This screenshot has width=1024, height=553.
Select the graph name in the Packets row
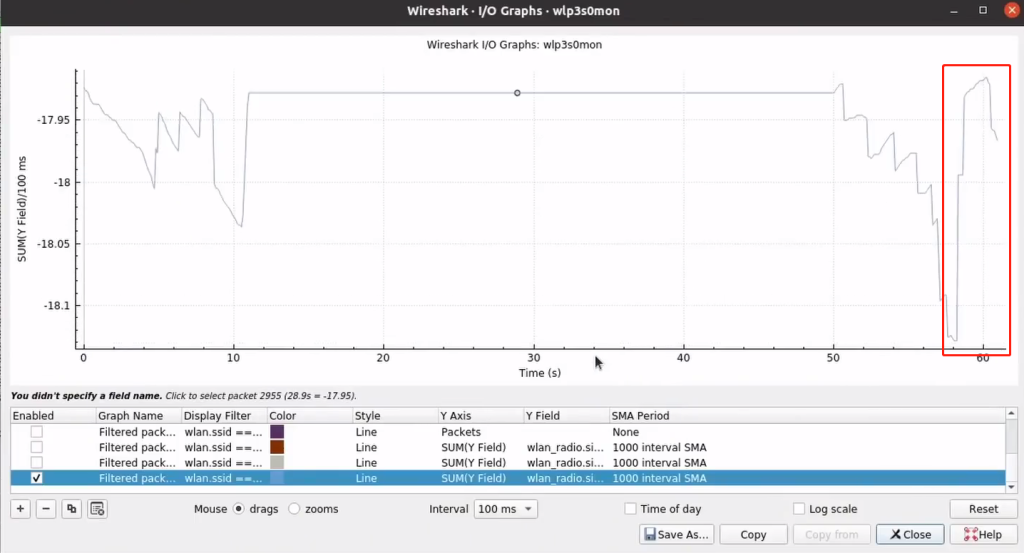click(x=137, y=432)
